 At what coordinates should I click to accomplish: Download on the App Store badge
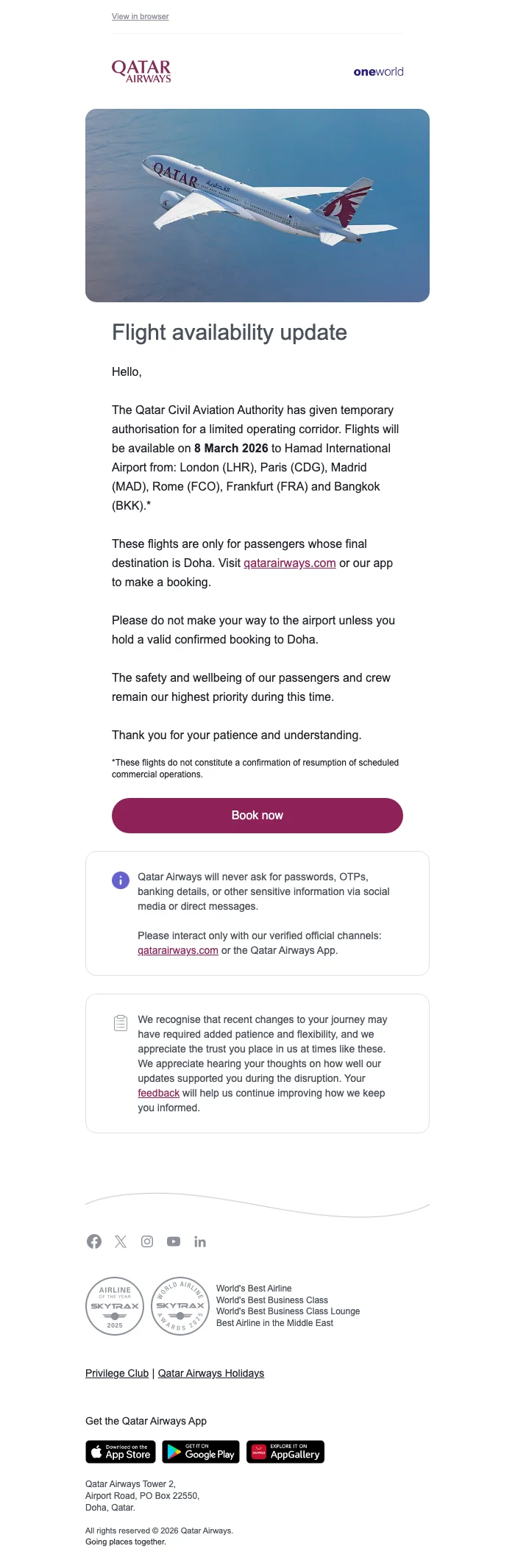click(x=121, y=1452)
